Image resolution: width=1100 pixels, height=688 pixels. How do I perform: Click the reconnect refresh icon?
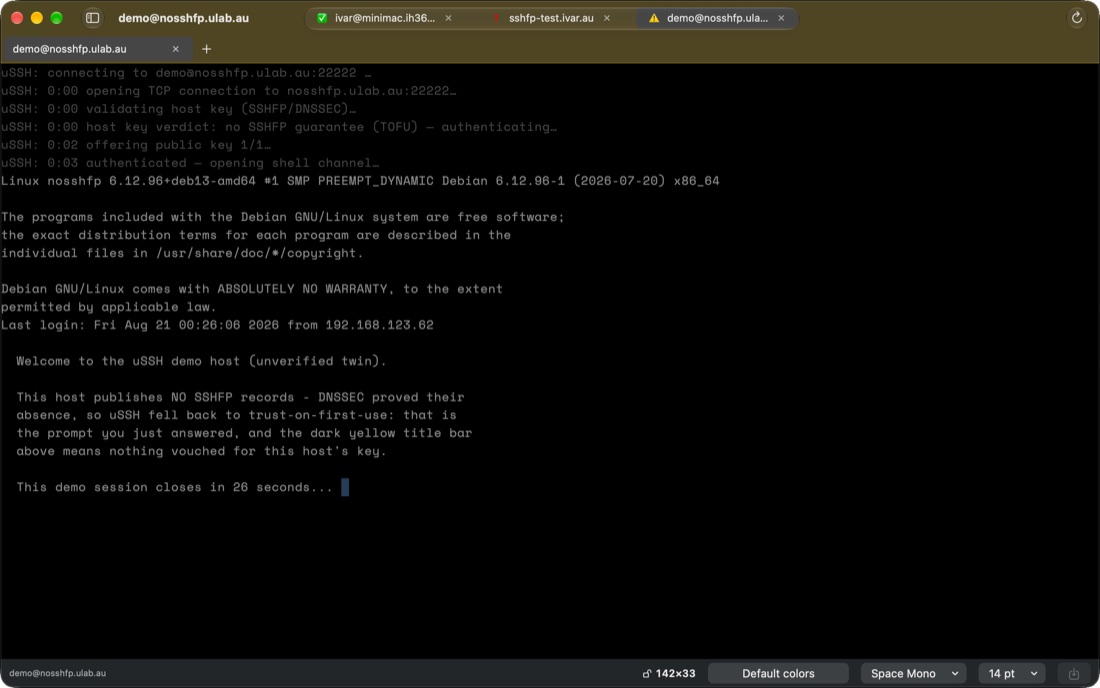(1077, 18)
